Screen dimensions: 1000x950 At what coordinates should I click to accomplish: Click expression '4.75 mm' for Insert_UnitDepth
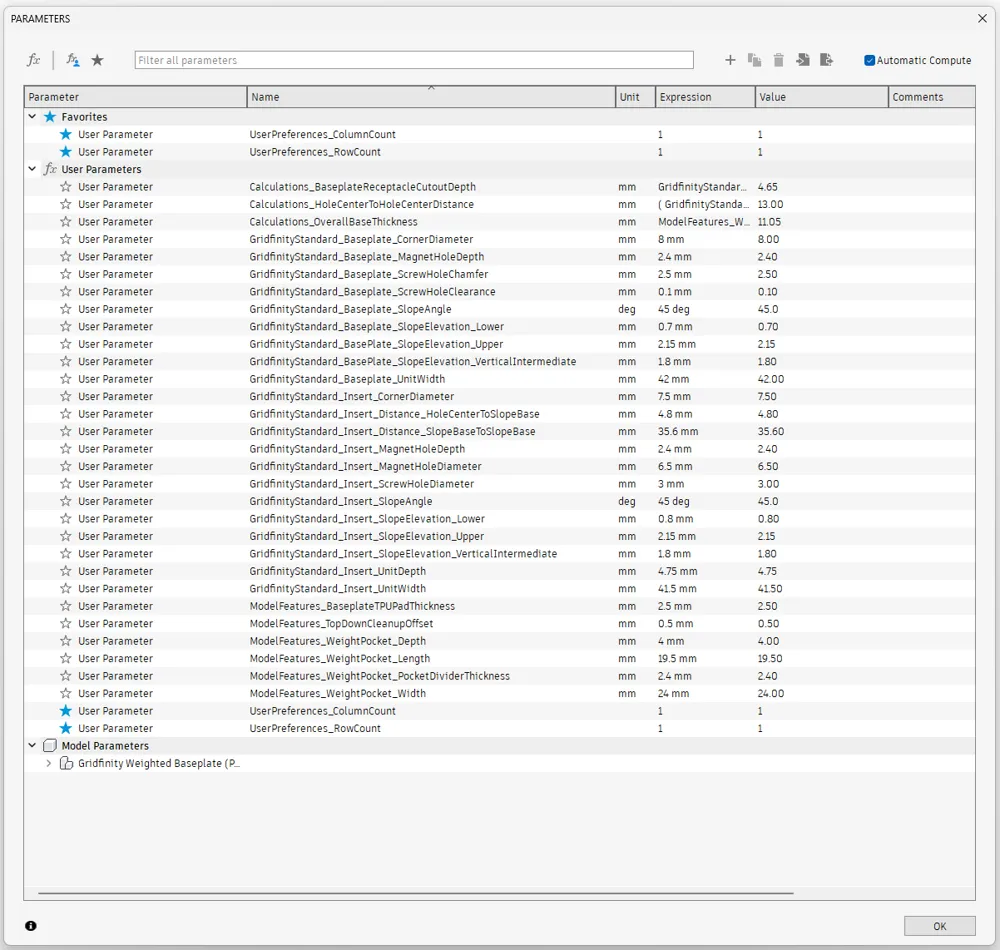pos(677,571)
